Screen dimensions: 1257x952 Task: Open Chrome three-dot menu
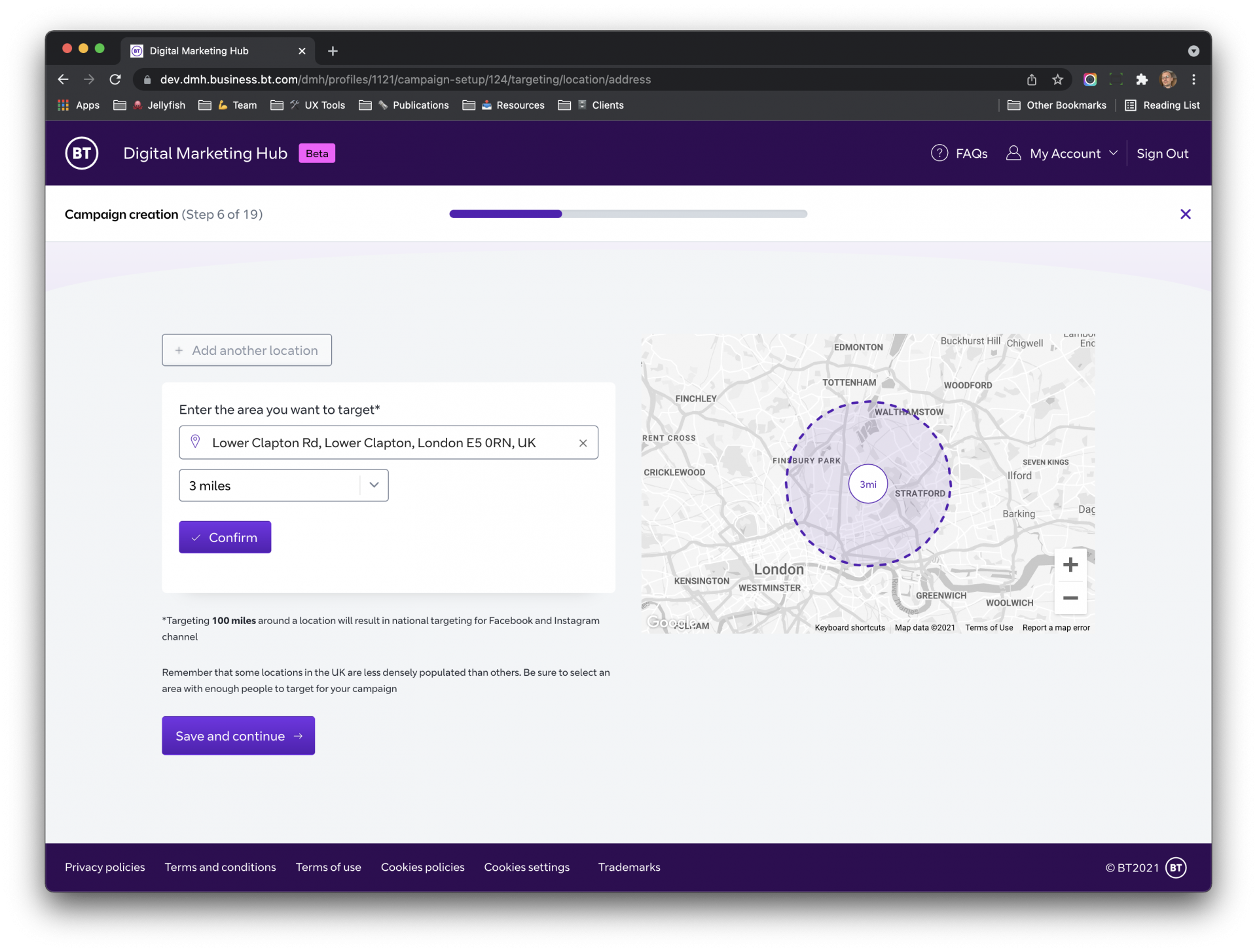pyautogui.click(x=1193, y=79)
